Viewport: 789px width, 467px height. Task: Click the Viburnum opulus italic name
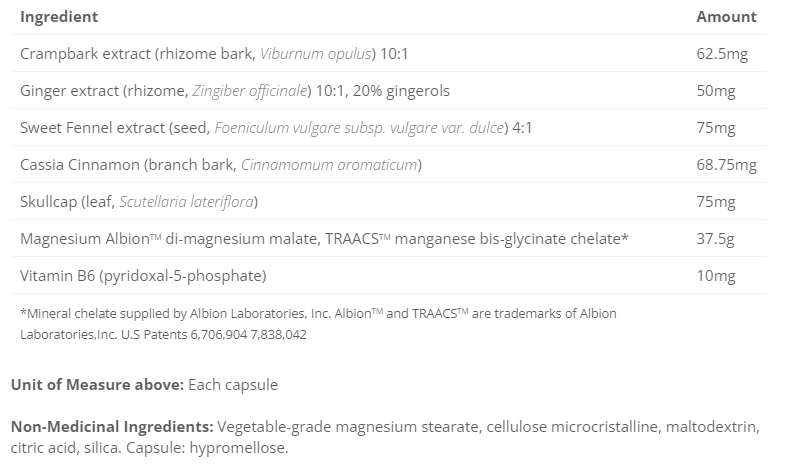[315, 53]
